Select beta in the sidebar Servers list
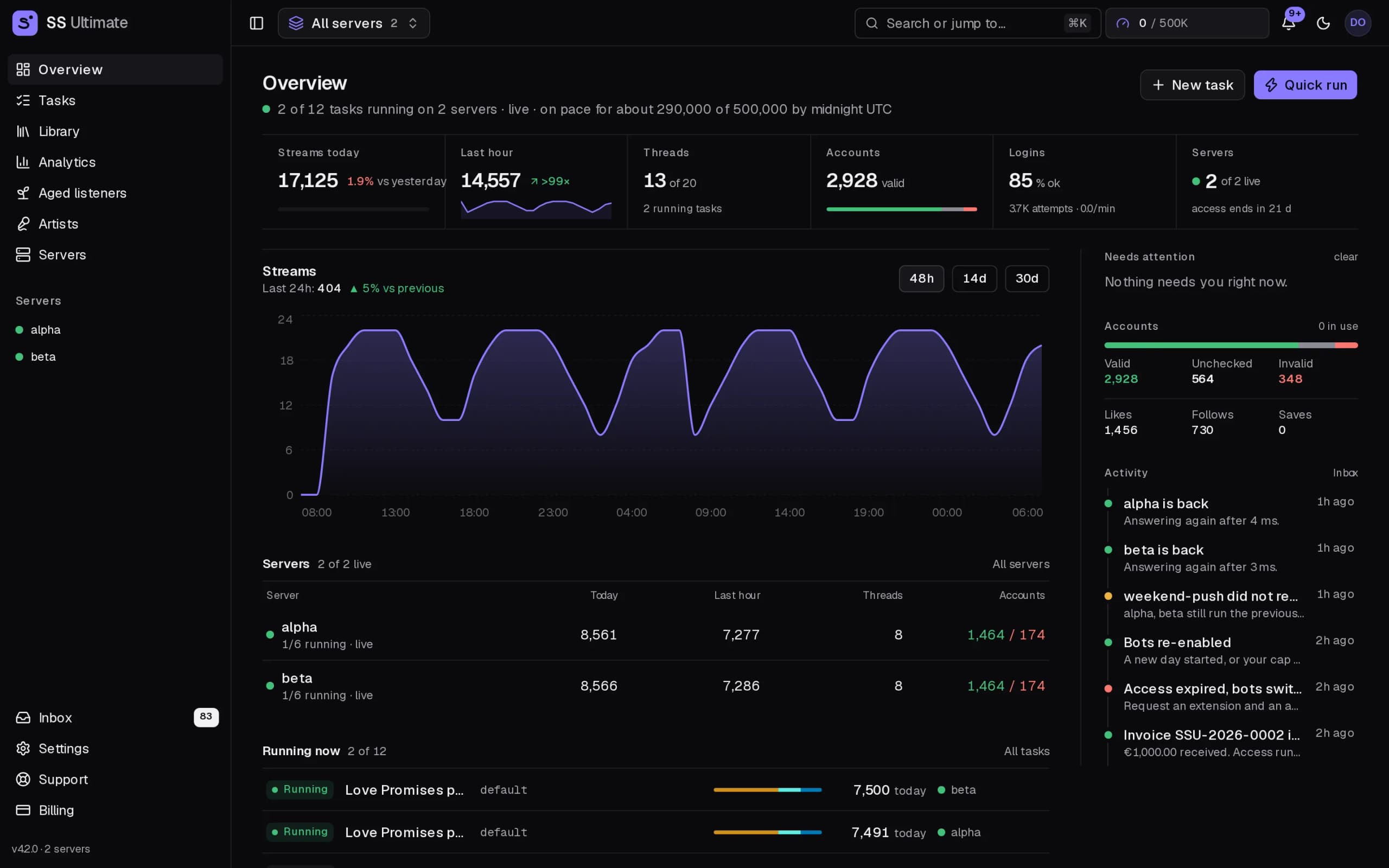Viewport: 1389px width, 868px height. (x=43, y=356)
